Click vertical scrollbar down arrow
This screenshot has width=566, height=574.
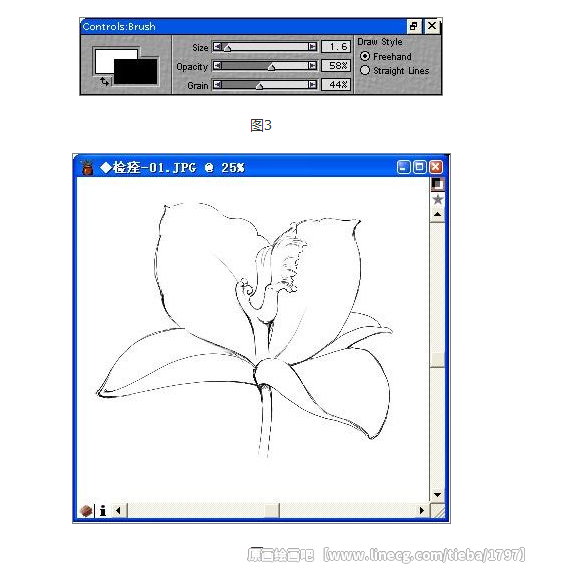click(x=437, y=495)
